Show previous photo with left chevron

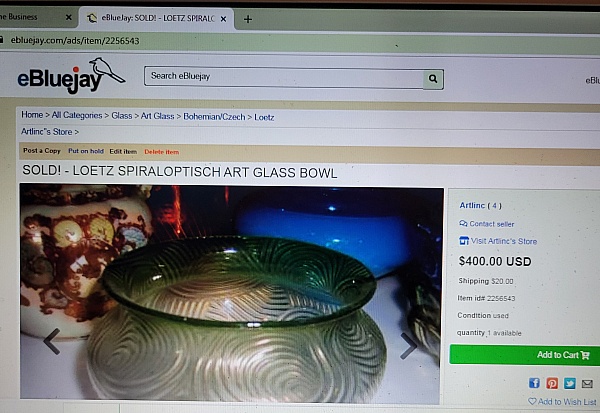pos(52,341)
